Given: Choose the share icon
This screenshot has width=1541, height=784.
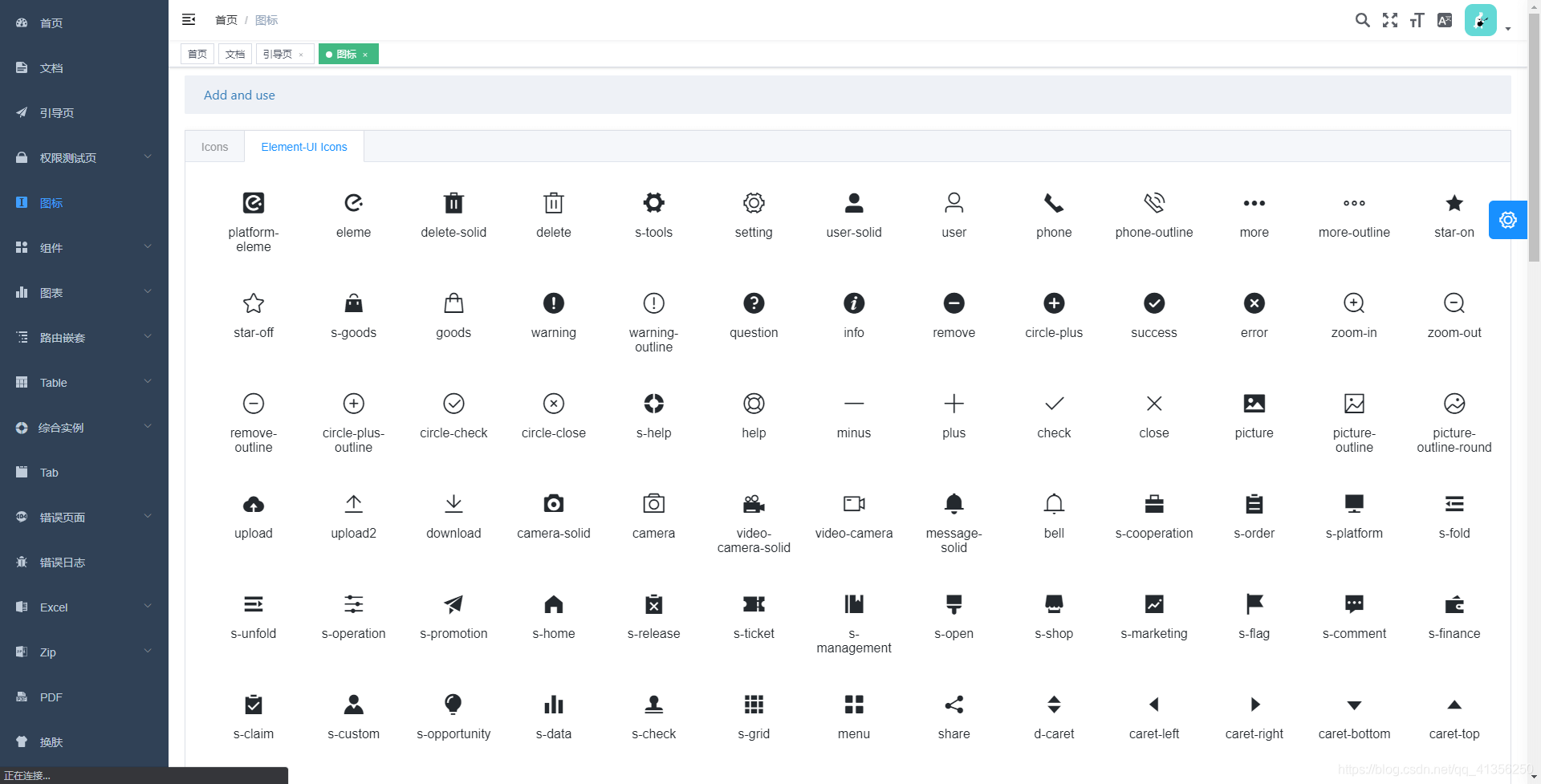Looking at the screenshot, I should [954, 705].
